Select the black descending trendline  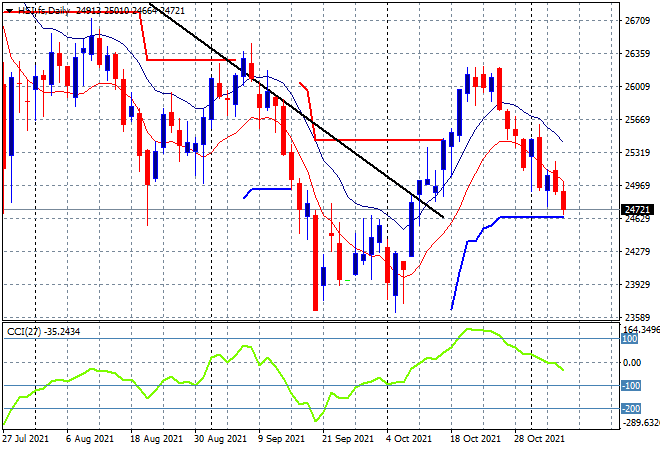pos(297,111)
